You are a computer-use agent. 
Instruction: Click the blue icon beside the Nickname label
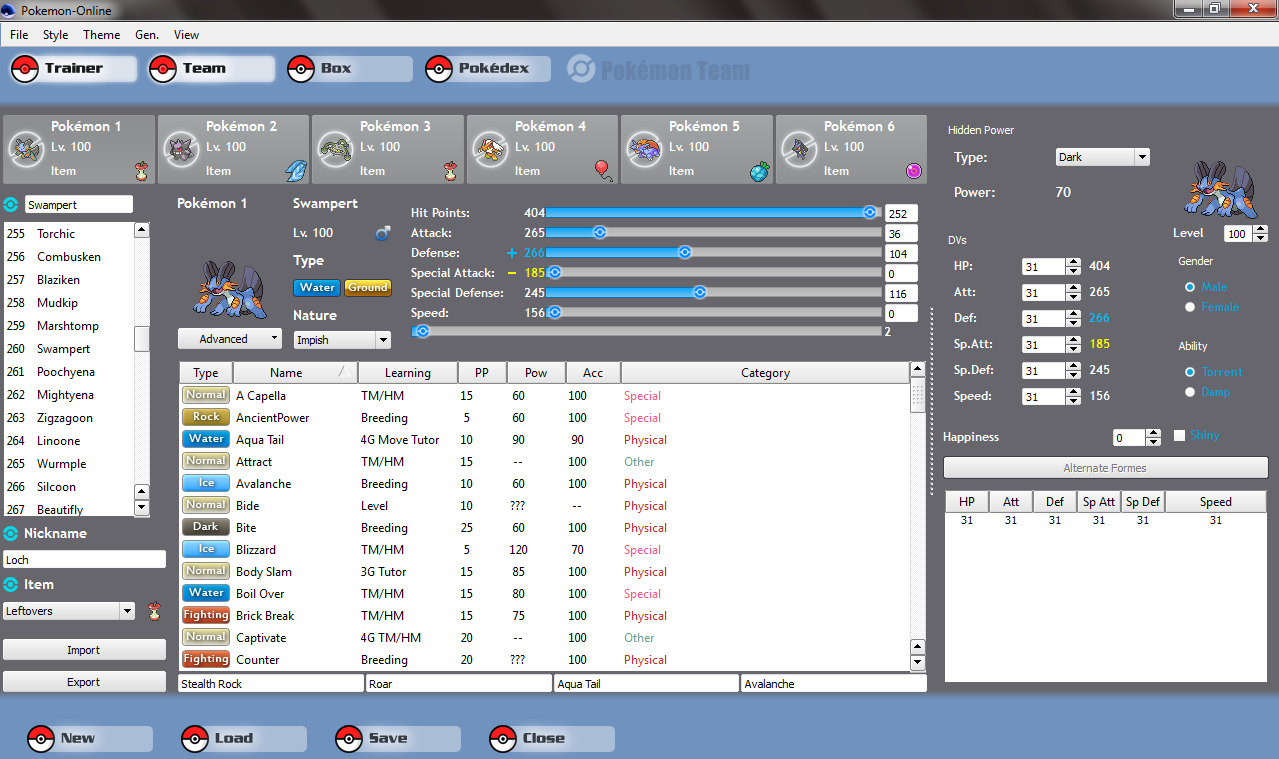point(11,533)
